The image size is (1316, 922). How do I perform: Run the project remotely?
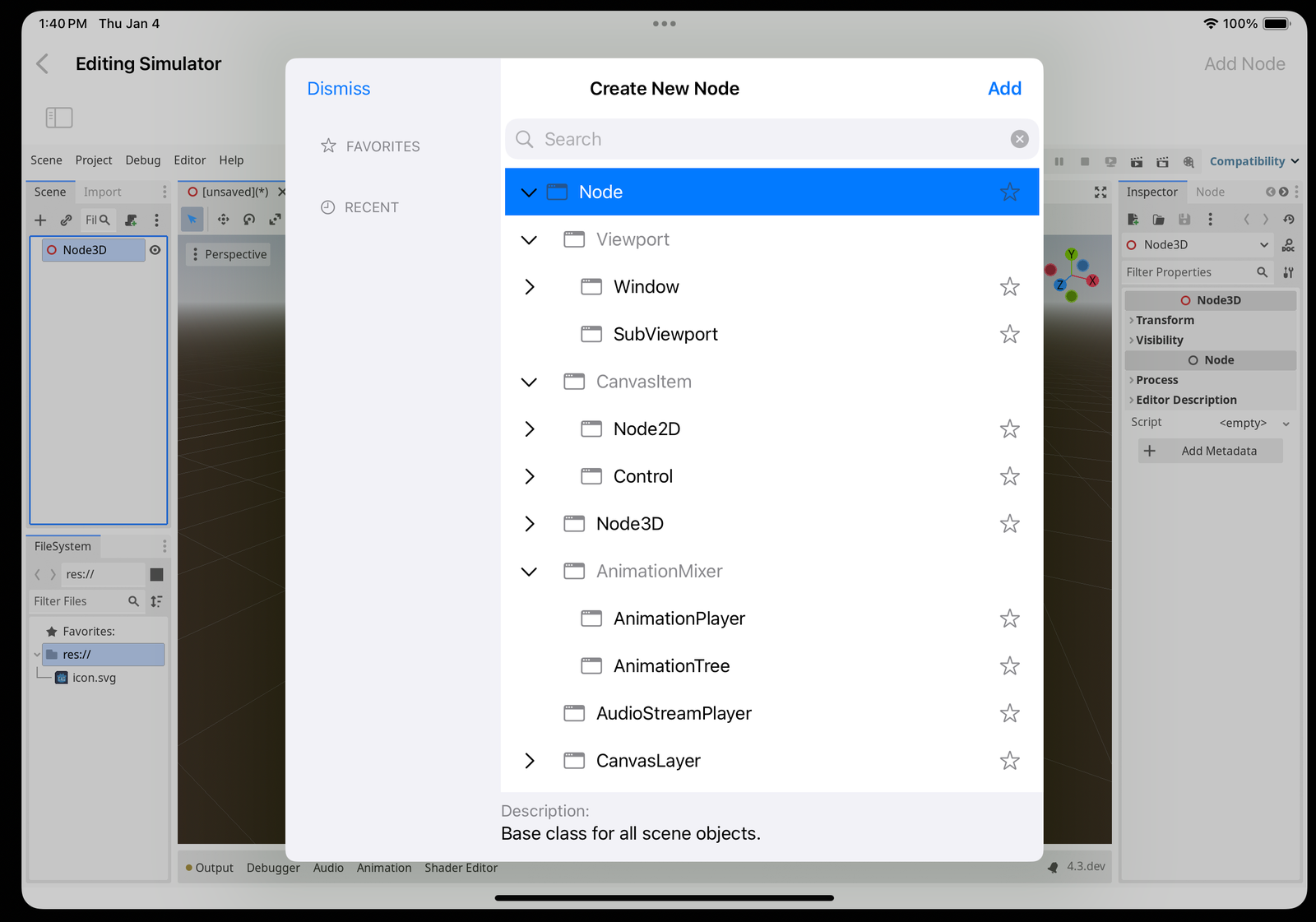click(1110, 162)
